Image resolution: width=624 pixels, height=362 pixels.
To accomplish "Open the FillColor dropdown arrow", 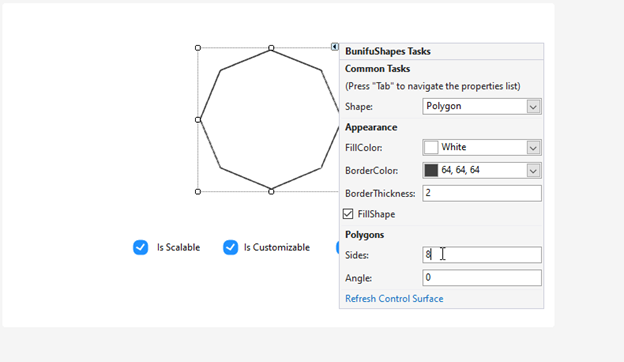I will [533, 148].
